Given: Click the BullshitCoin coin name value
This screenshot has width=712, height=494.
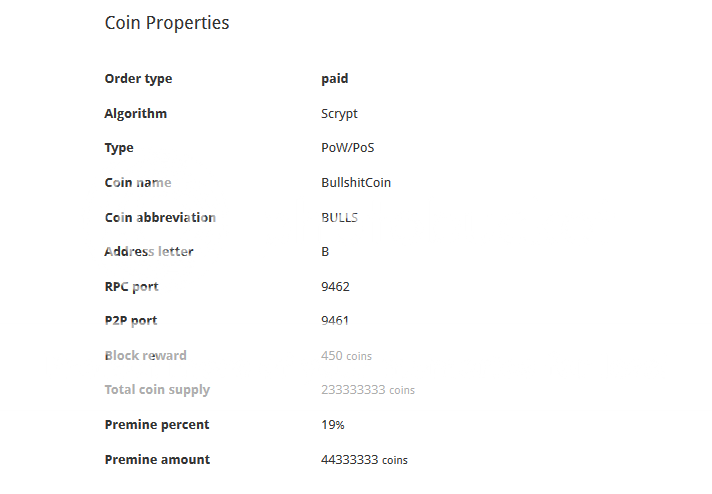Looking at the screenshot, I should point(356,183).
